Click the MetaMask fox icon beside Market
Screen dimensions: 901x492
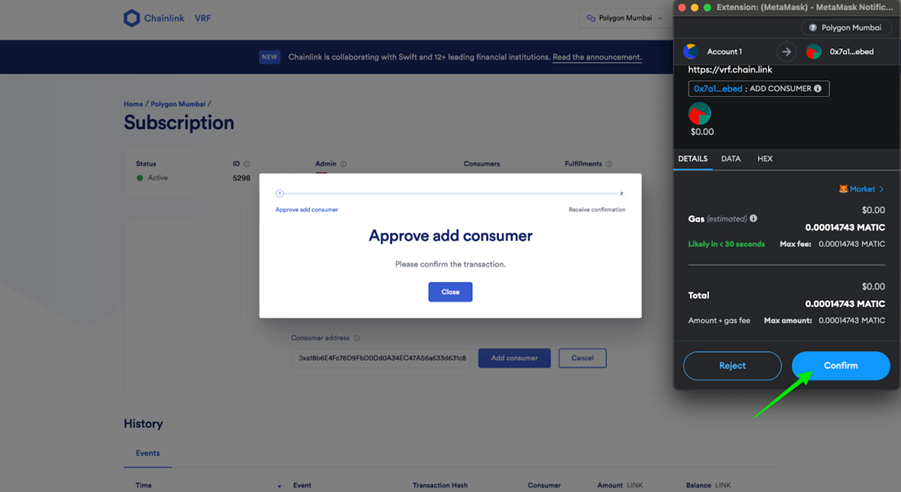[843, 189]
